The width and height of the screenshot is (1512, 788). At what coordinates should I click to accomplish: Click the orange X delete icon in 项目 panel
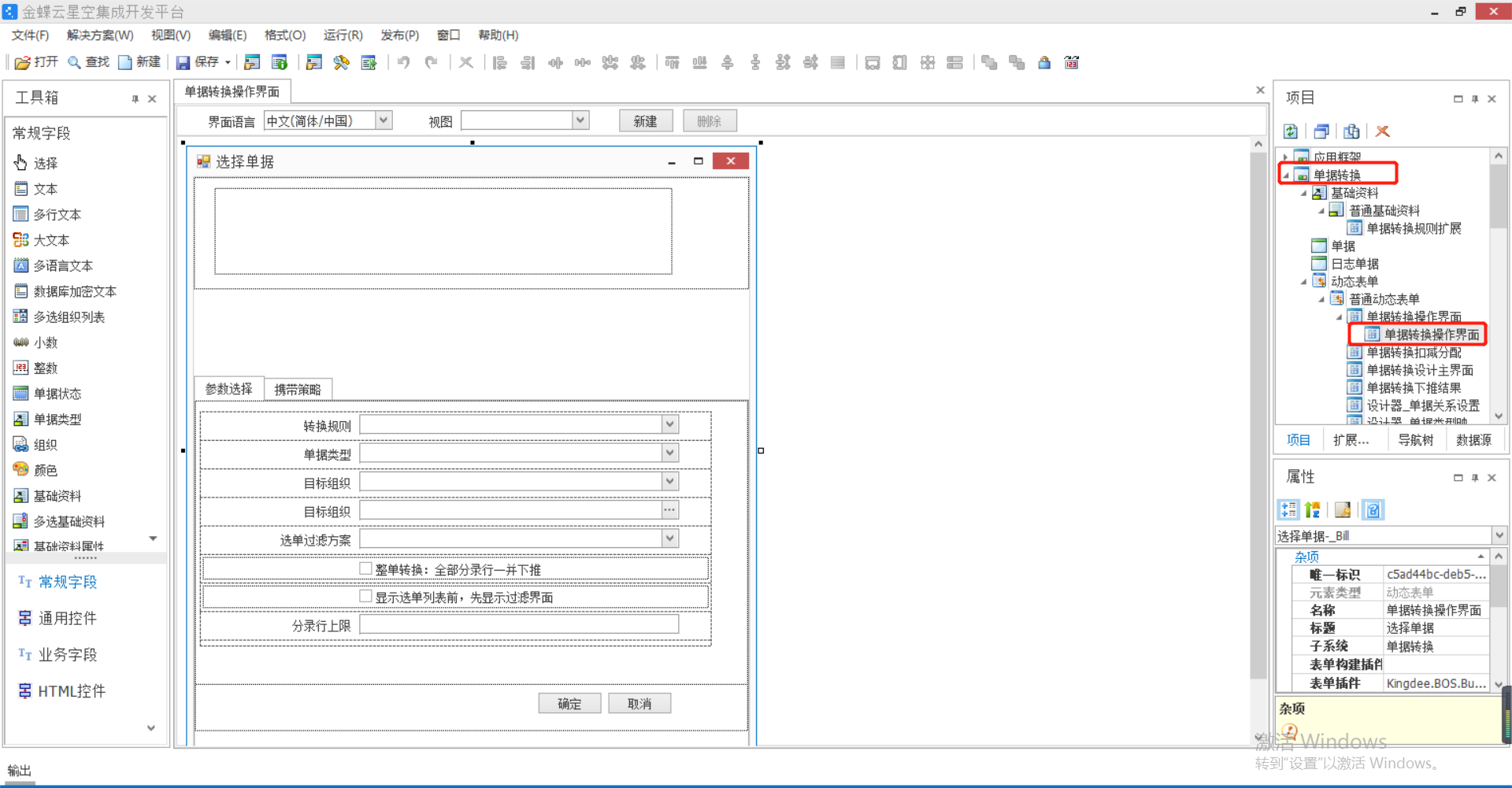[x=1382, y=131]
